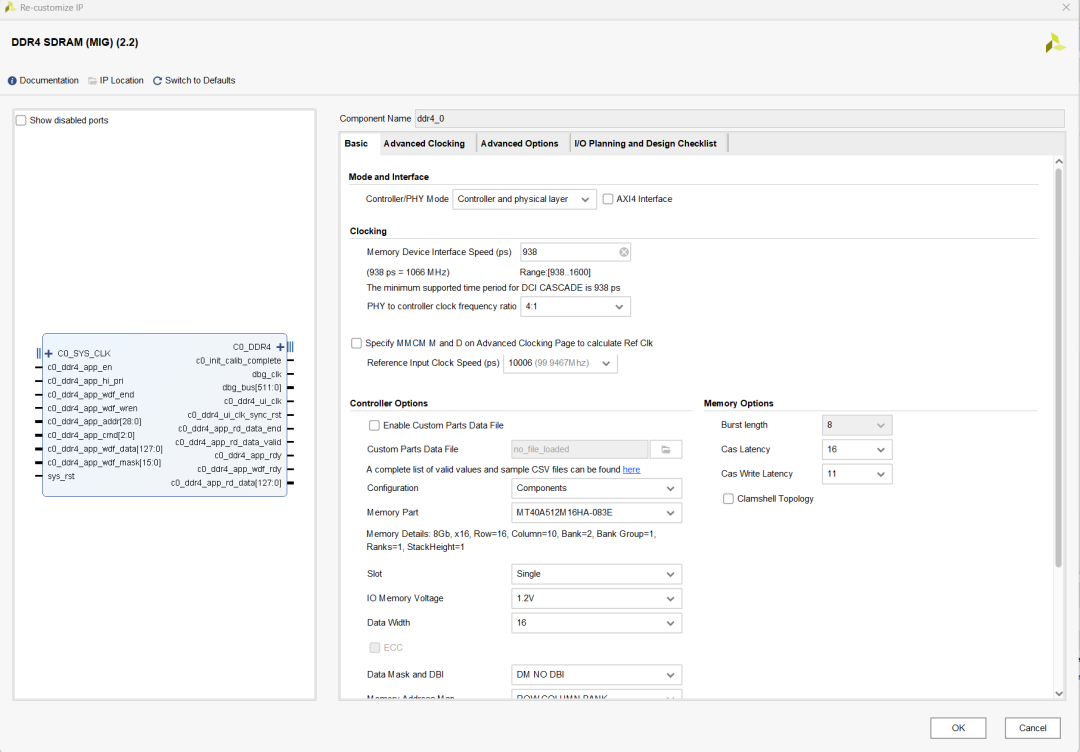The width and height of the screenshot is (1080, 752).
Task: Open the Data Width dropdown
Action: [596, 623]
